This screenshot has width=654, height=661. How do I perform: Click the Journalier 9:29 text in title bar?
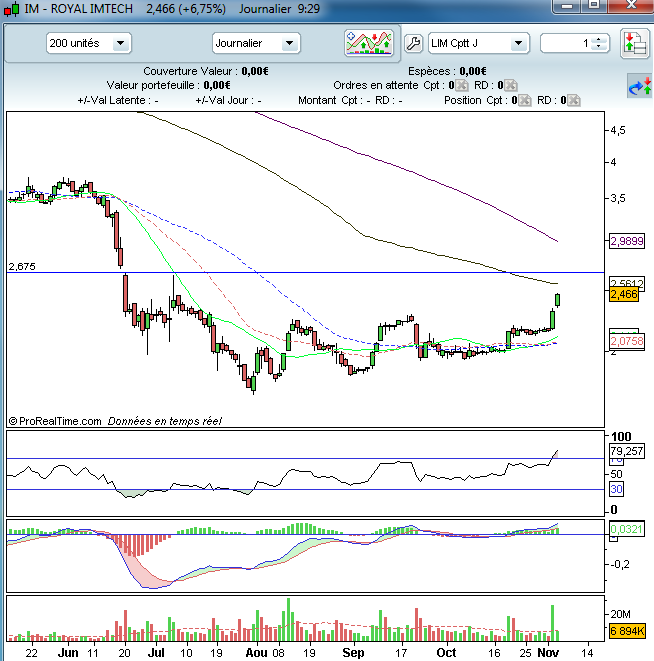pos(279,8)
